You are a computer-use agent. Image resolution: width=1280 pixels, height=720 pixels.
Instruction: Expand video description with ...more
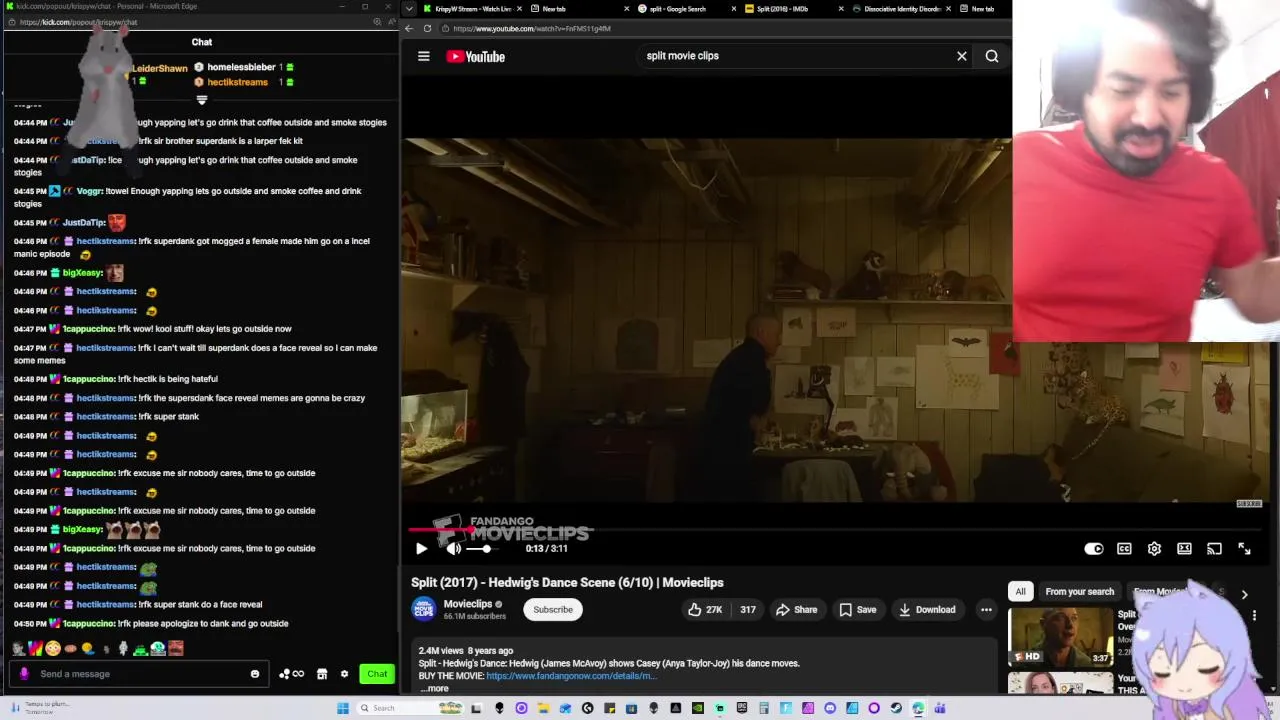[x=434, y=688]
